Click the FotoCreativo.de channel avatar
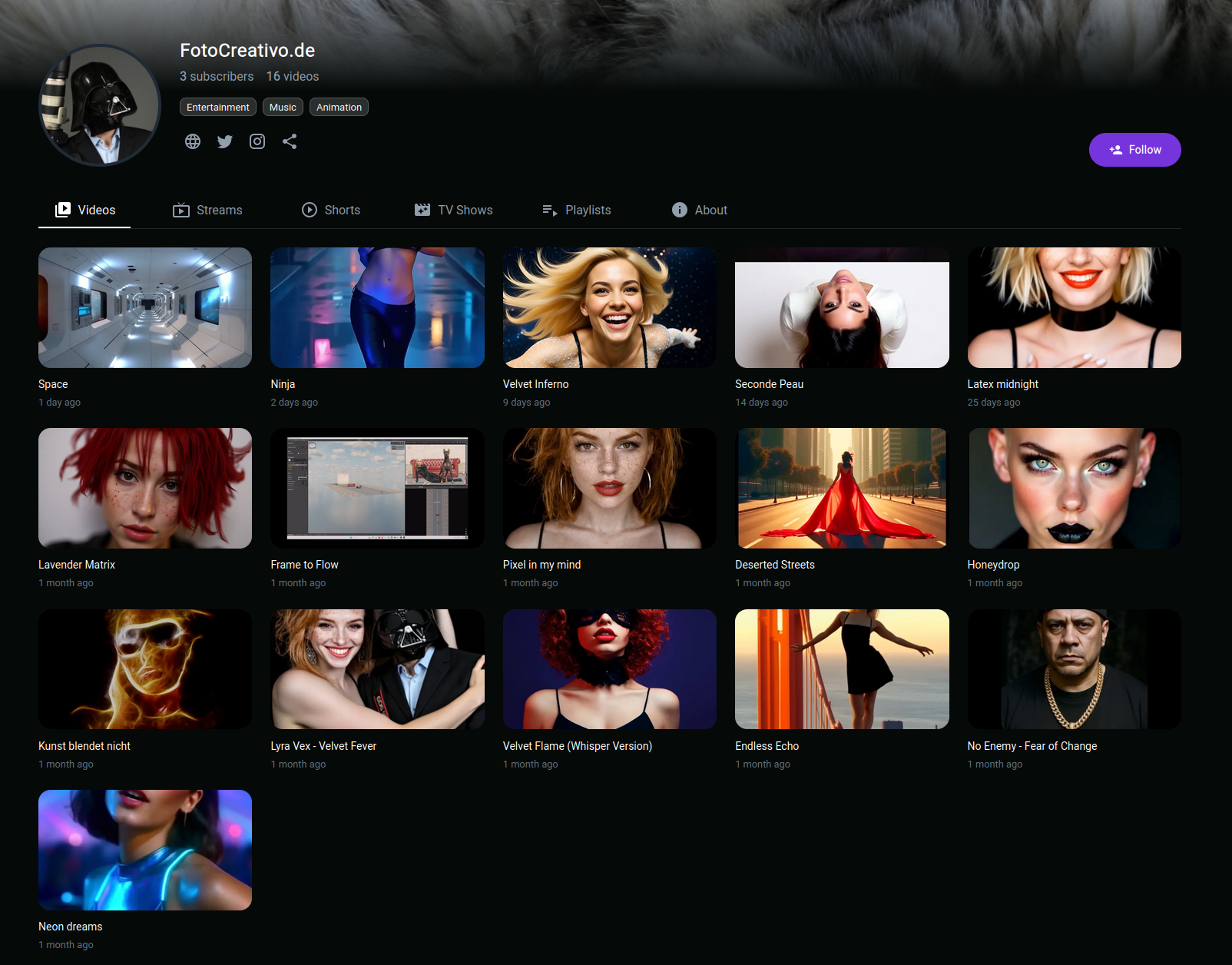This screenshot has width=1232, height=965. pos(100,105)
